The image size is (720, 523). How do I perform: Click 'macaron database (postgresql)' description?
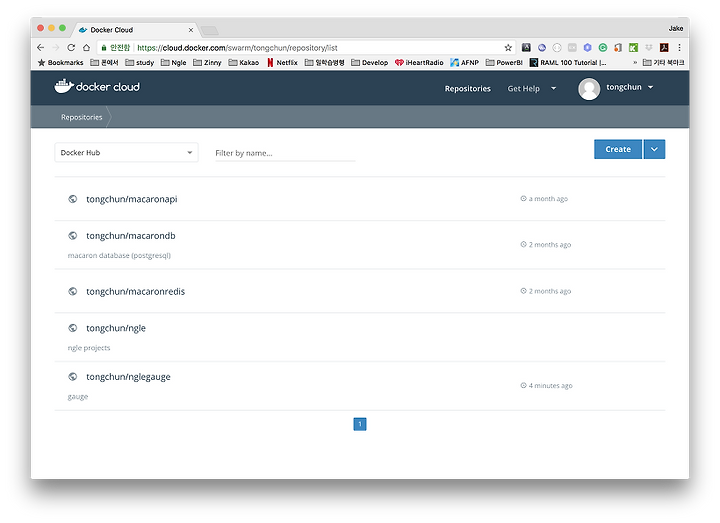click(x=119, y=255)
